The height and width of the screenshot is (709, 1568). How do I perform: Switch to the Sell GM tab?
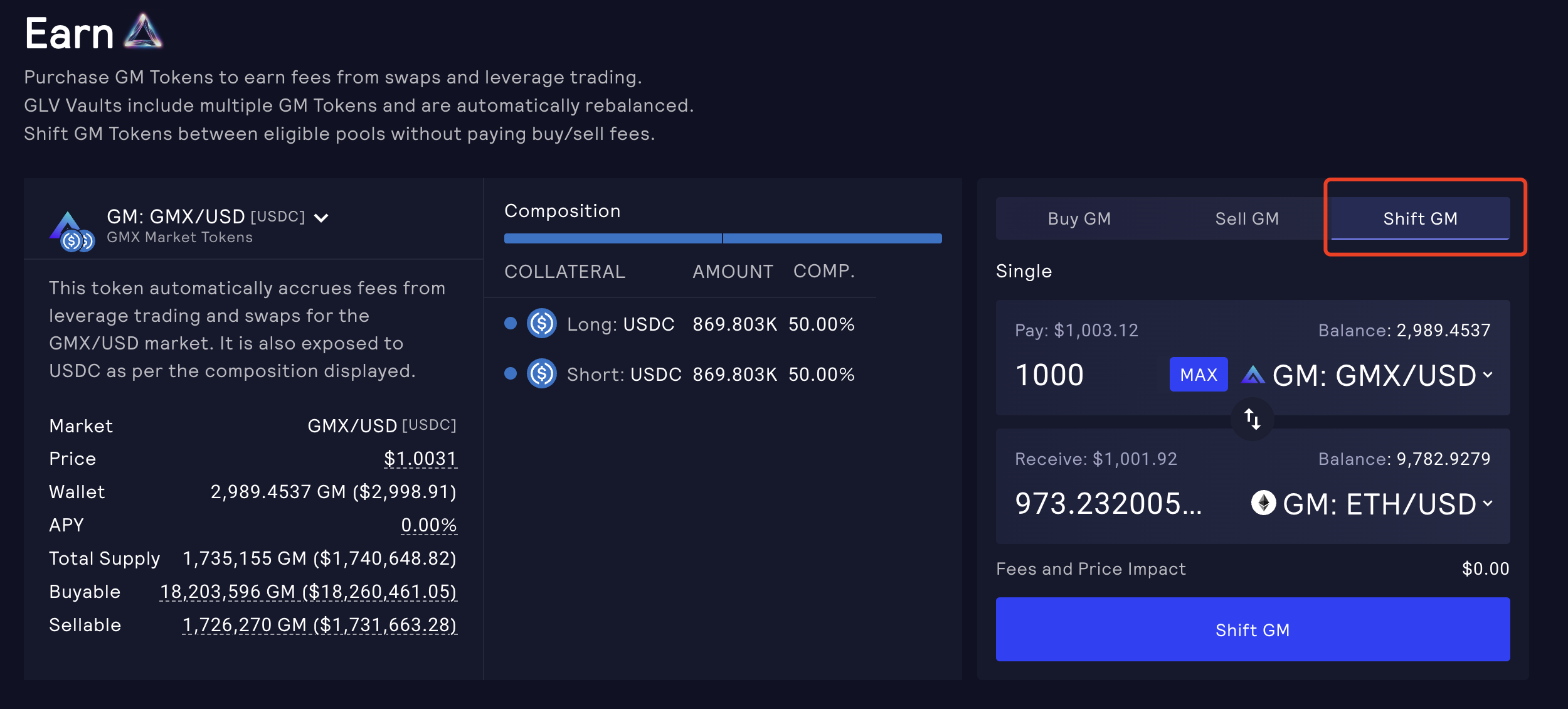[x=1246, y=218]
